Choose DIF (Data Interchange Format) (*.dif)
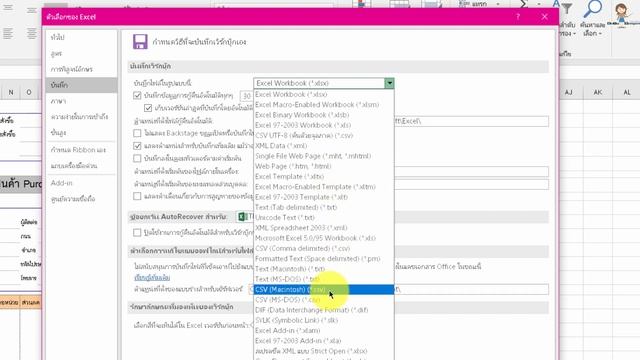The width and height of the screenshot is (640, 360). coord(324,310)
